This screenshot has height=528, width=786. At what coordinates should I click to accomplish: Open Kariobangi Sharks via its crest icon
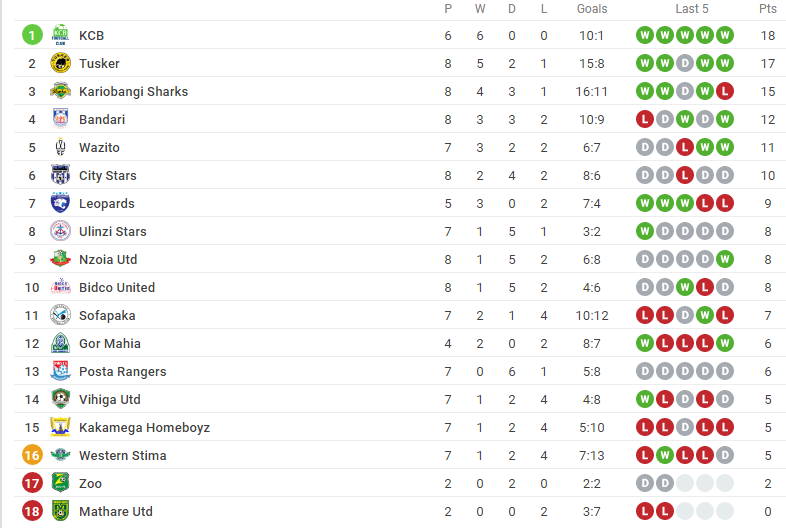tap(60, 91)
